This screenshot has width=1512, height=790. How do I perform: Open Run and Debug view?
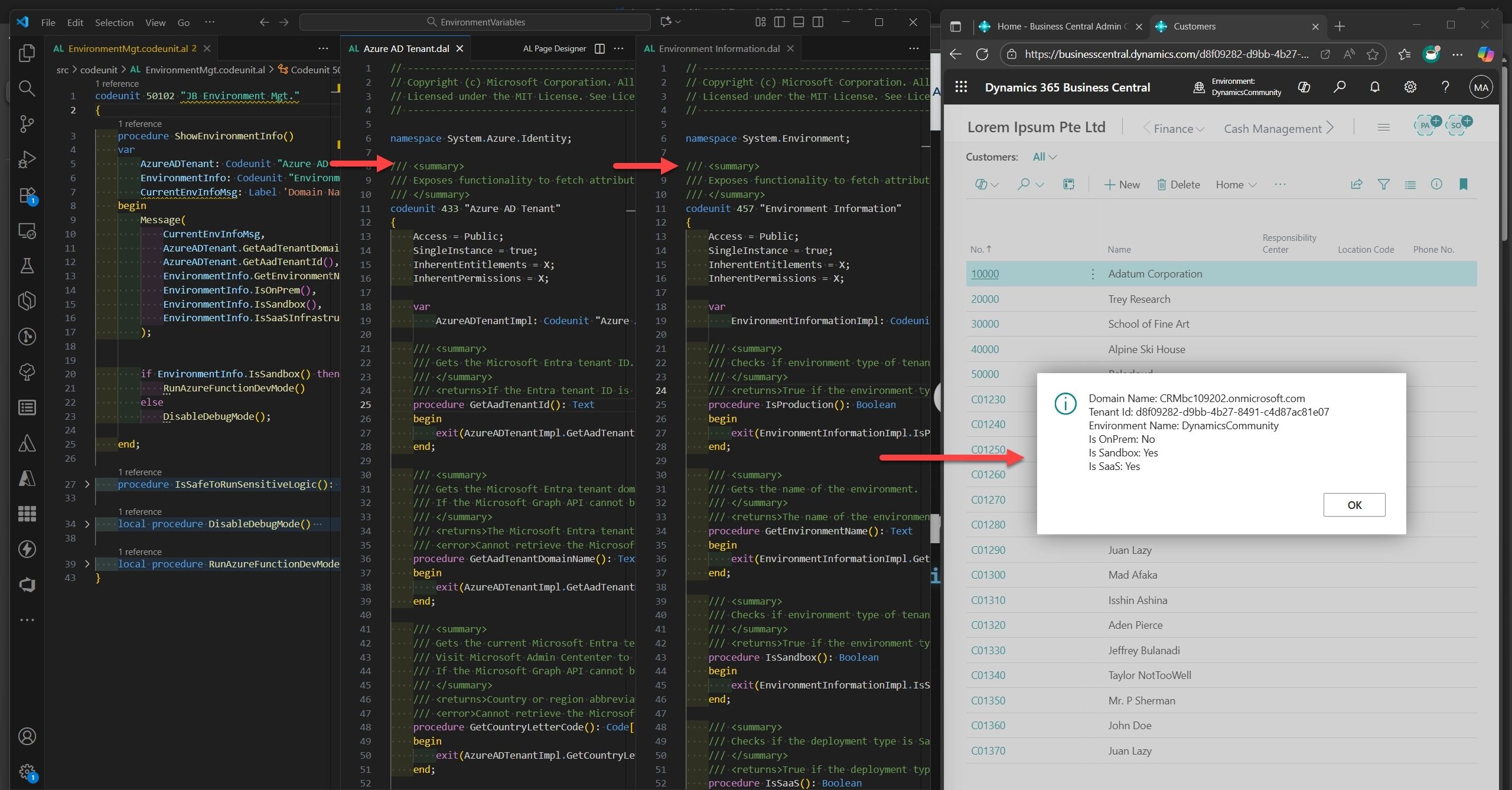click(27, 159)
